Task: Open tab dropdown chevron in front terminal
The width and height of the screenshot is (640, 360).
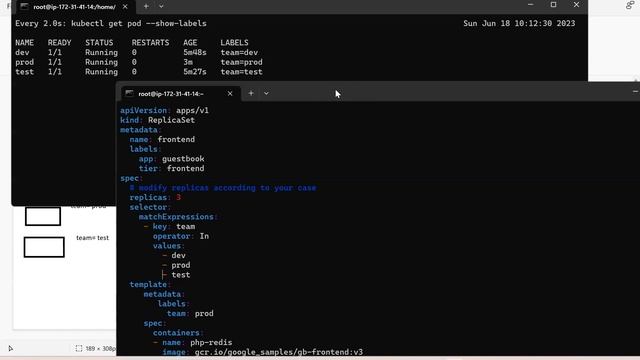Action: tap(266, 93)
